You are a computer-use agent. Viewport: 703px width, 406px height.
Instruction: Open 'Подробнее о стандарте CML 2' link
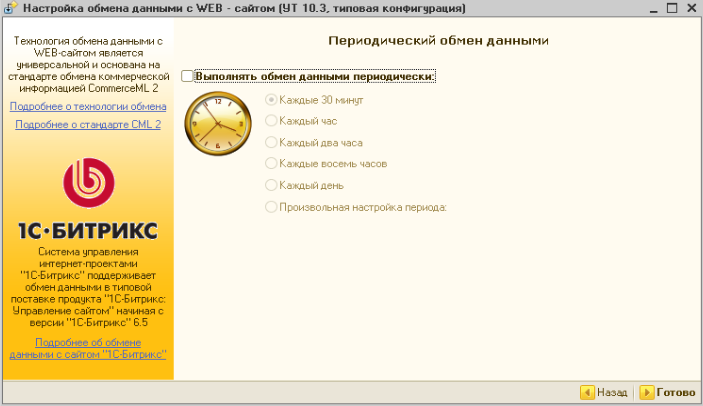coord(88,125)
